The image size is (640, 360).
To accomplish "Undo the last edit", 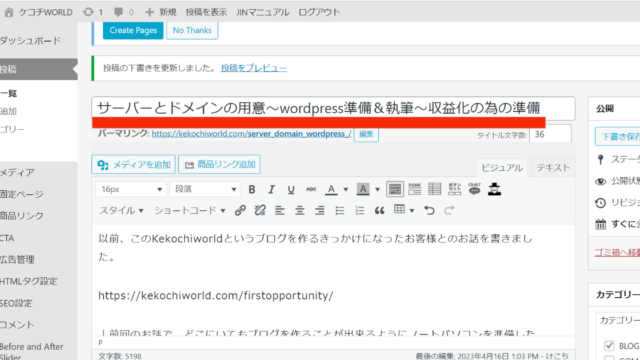I will (x=429, y=211).
